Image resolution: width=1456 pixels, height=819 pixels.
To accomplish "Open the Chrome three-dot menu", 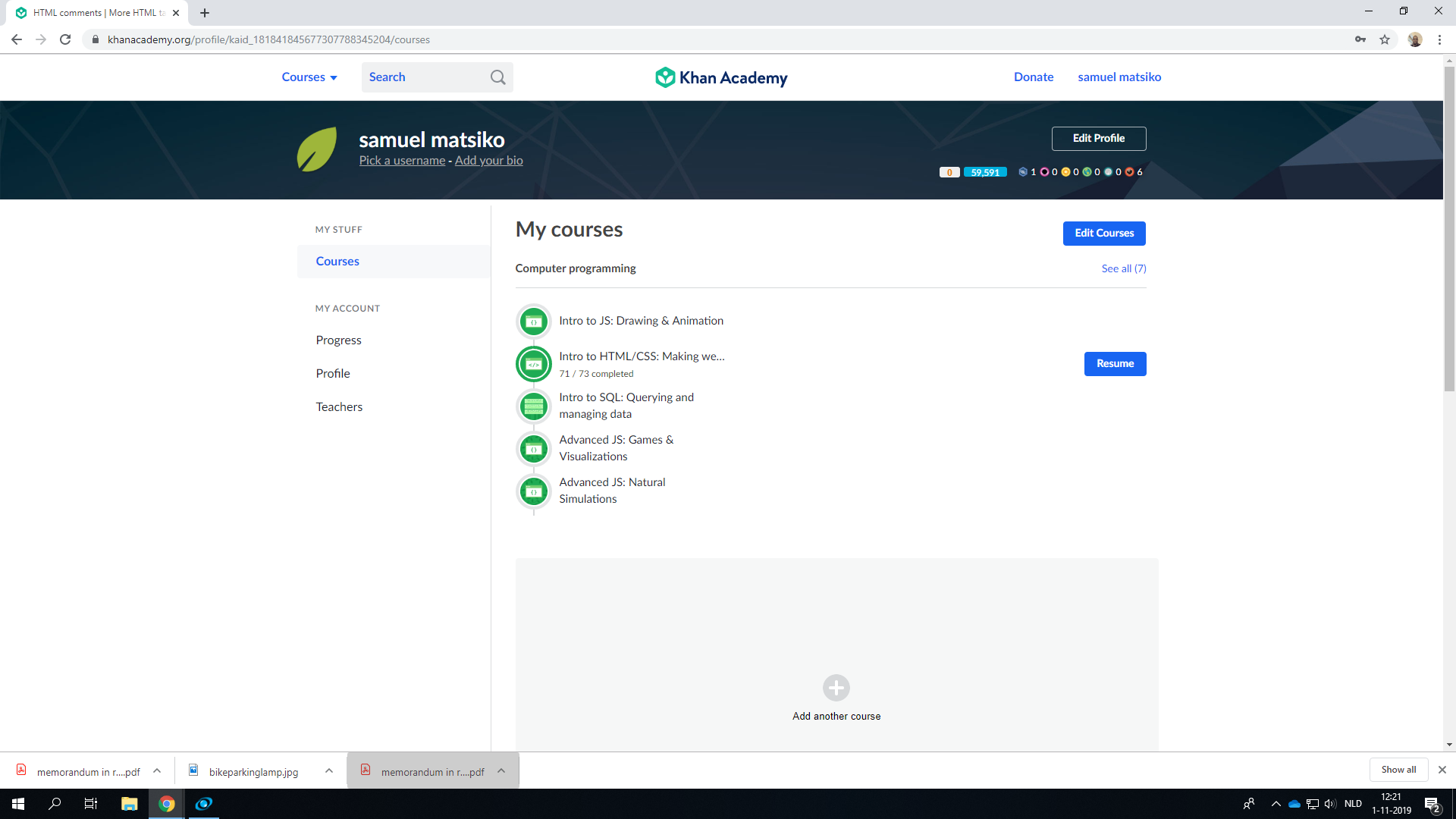I will click(x=1439, y=39).
